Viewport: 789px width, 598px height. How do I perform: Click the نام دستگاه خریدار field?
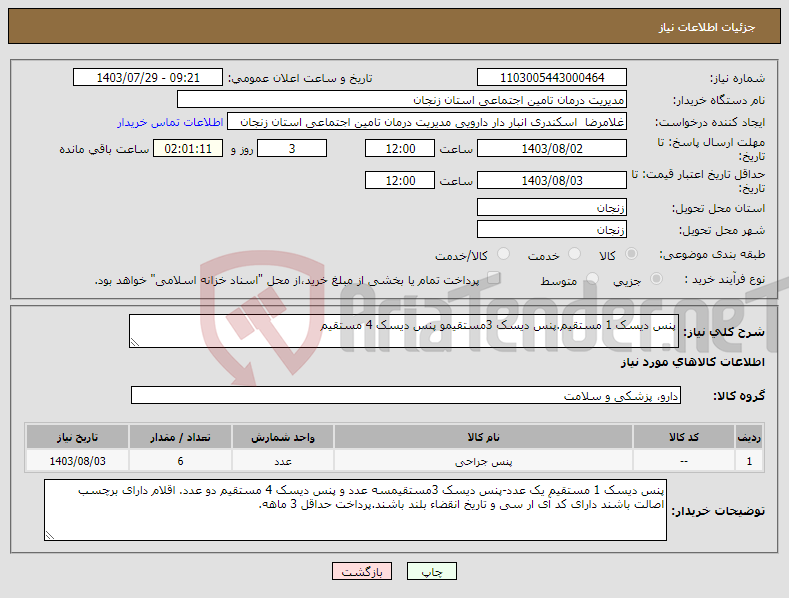click(402, 100)
